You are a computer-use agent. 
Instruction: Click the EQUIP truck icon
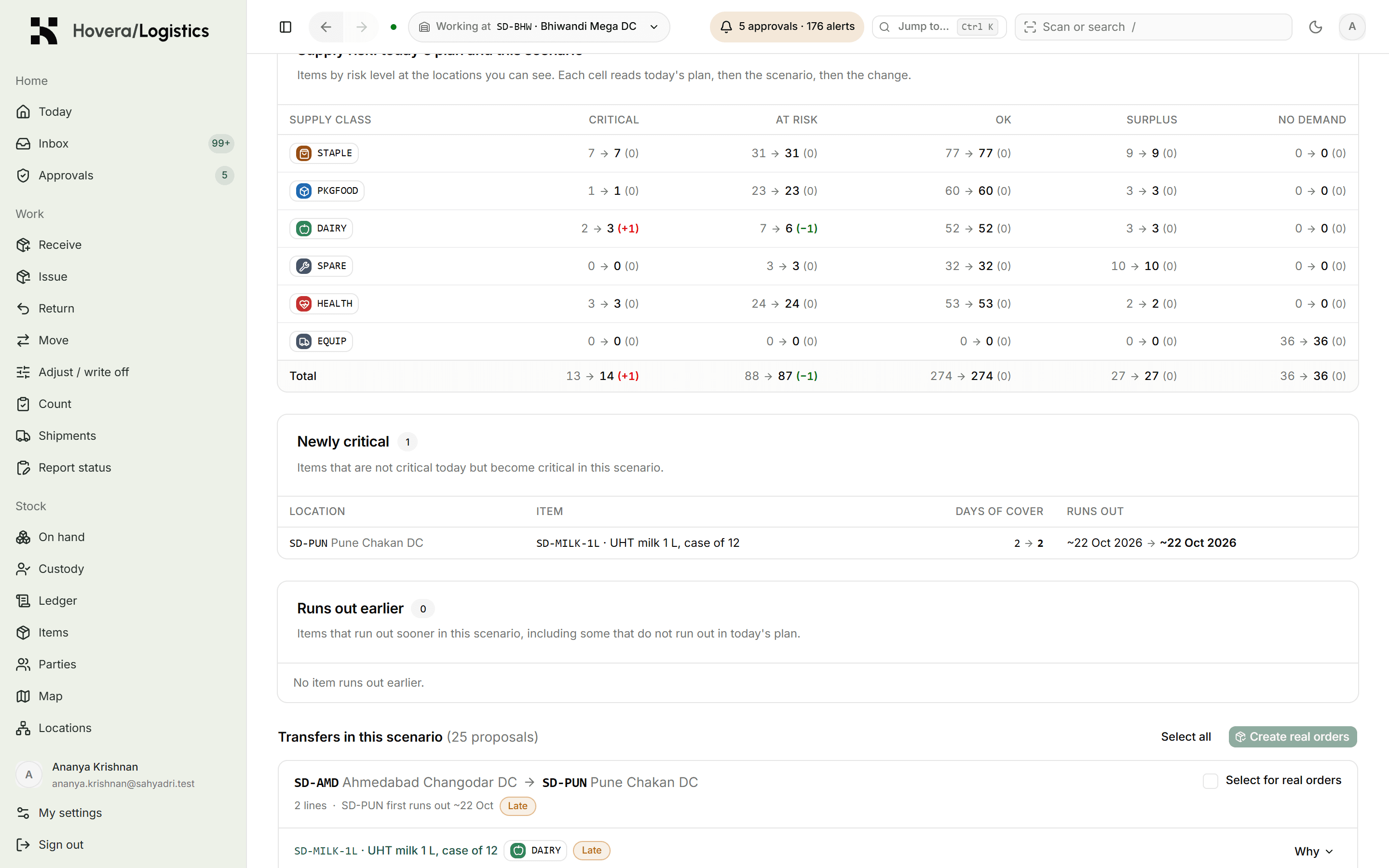pyautogui.click(x=304, y=341)
